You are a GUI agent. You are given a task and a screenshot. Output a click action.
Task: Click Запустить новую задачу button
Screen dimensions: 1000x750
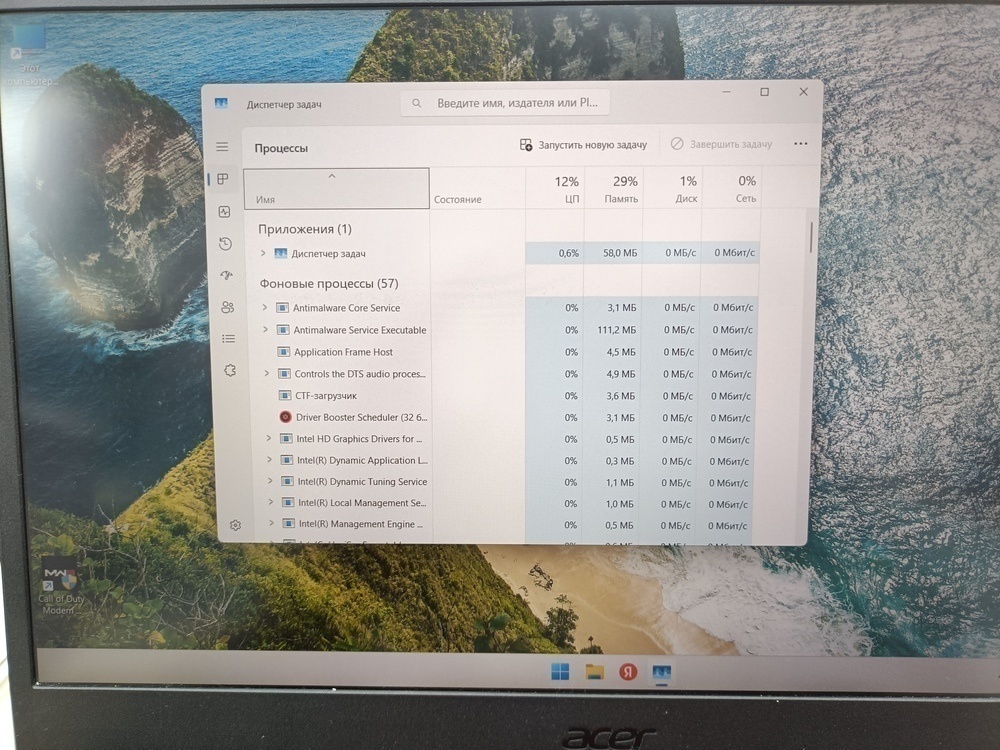[584, 145]
